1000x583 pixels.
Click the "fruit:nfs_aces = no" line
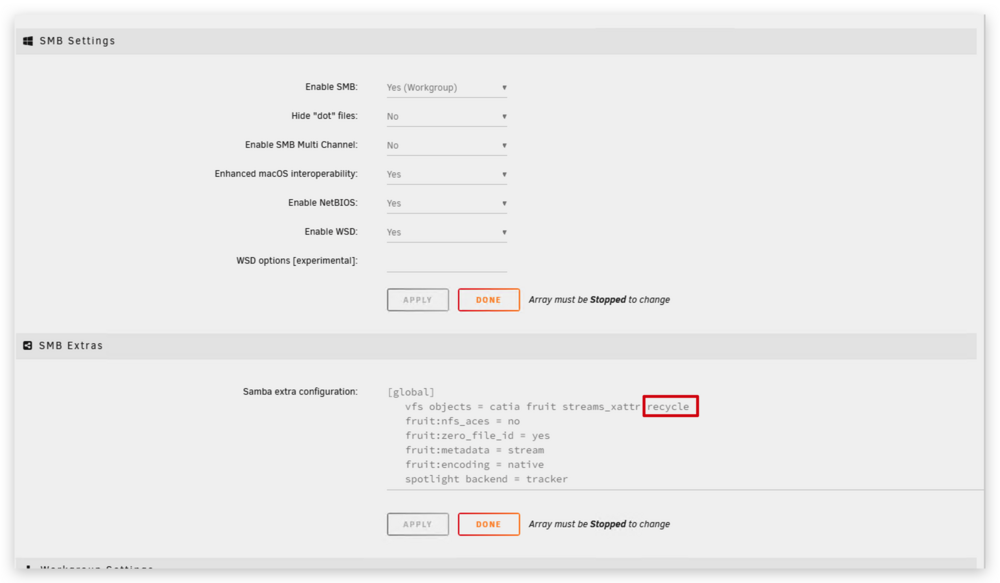pos(462,421)
